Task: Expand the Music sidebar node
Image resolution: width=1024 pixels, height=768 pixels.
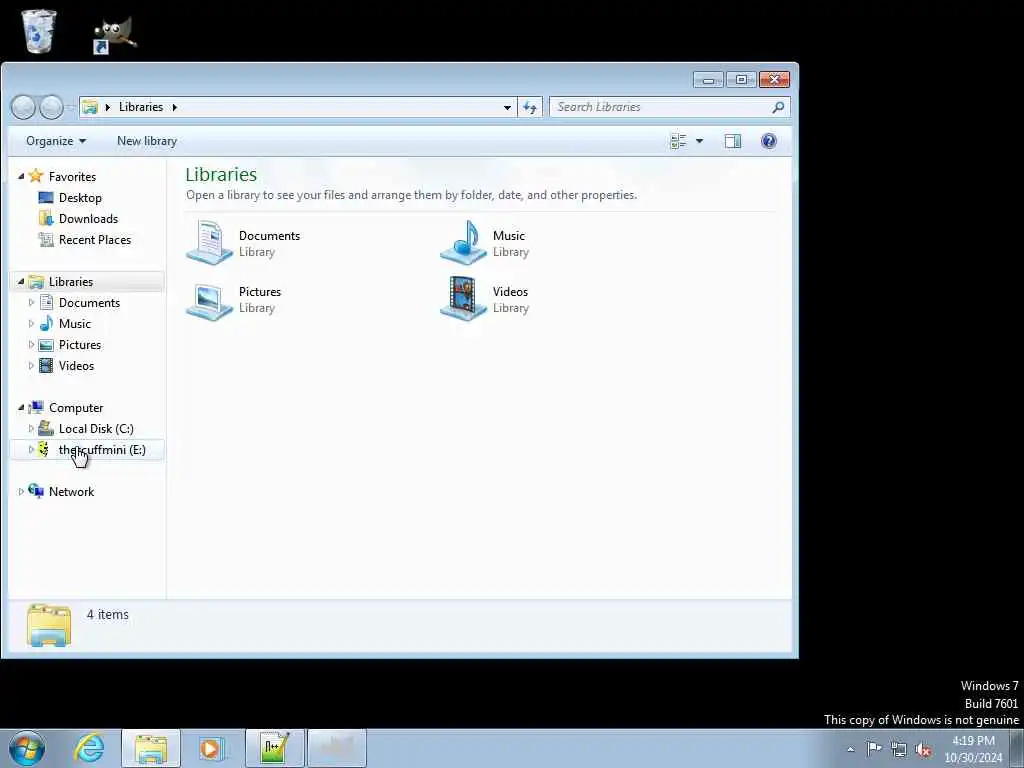Action: 31,324
